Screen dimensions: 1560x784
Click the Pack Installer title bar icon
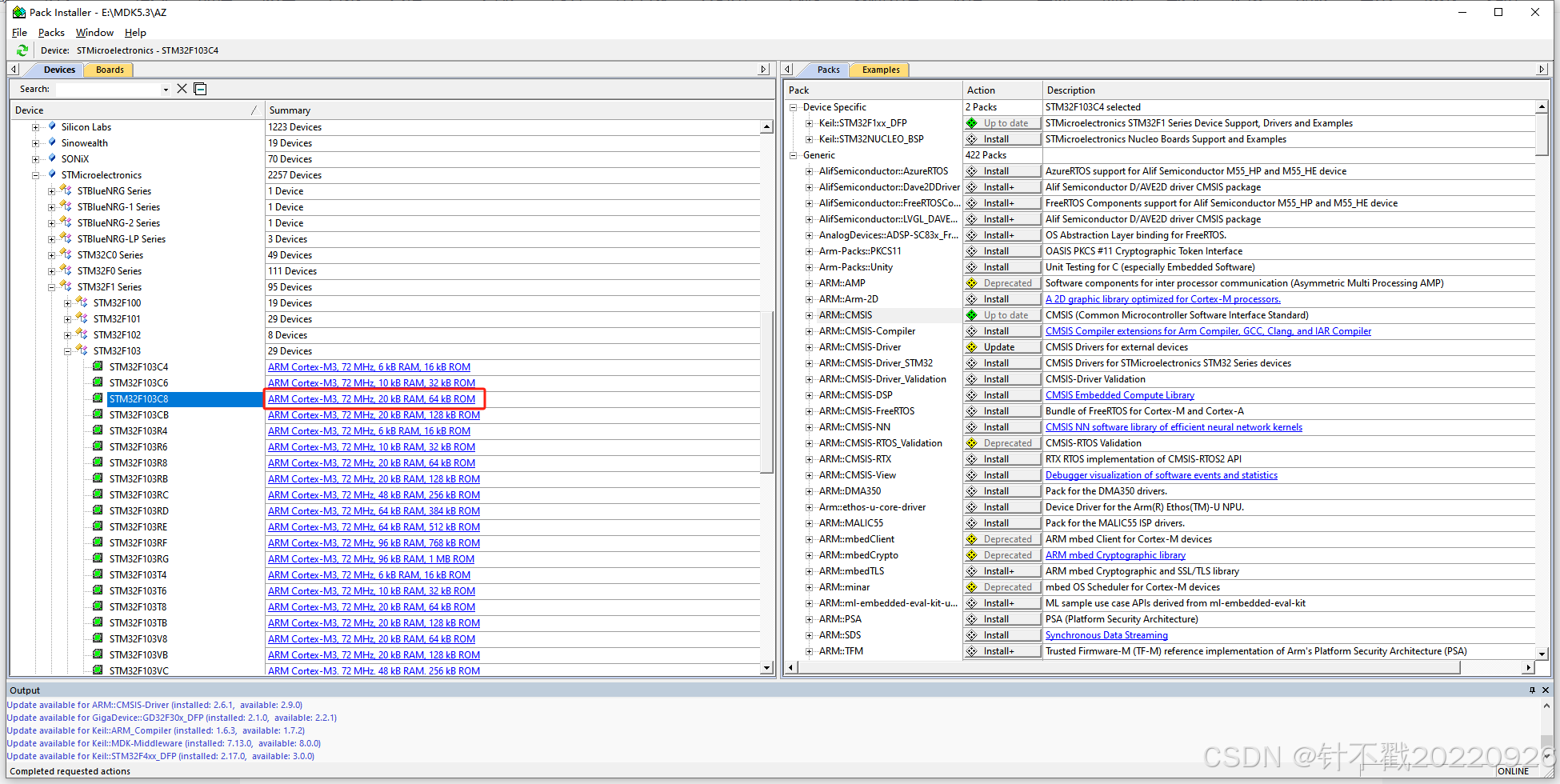pos(18,12)
